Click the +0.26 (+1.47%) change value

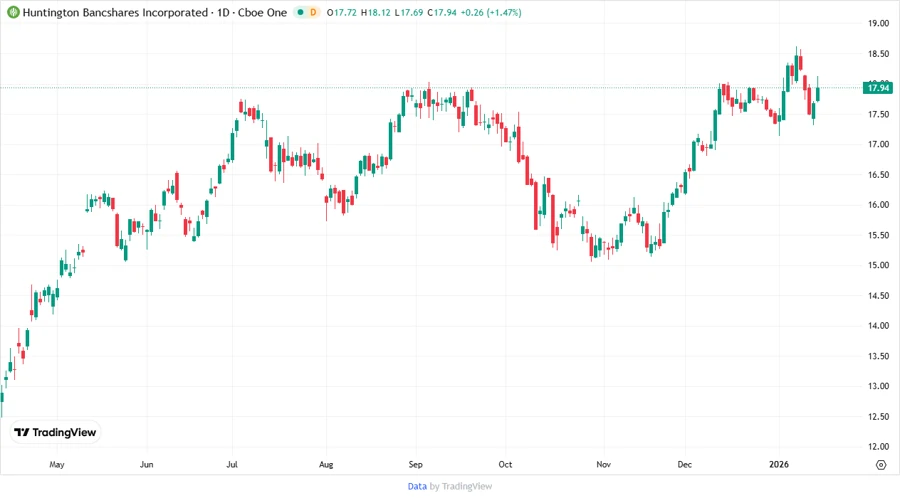pyautogui.click(x=491, y=13)
